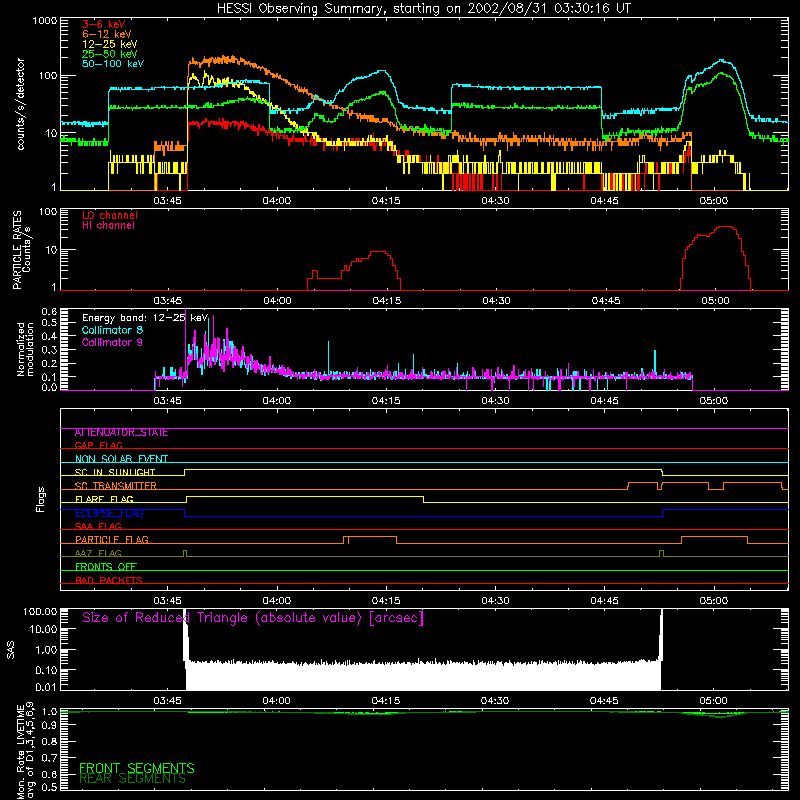800x800 pixels.
Task: Click the GAP_FLAG label
Action: (x=98, y=445)
